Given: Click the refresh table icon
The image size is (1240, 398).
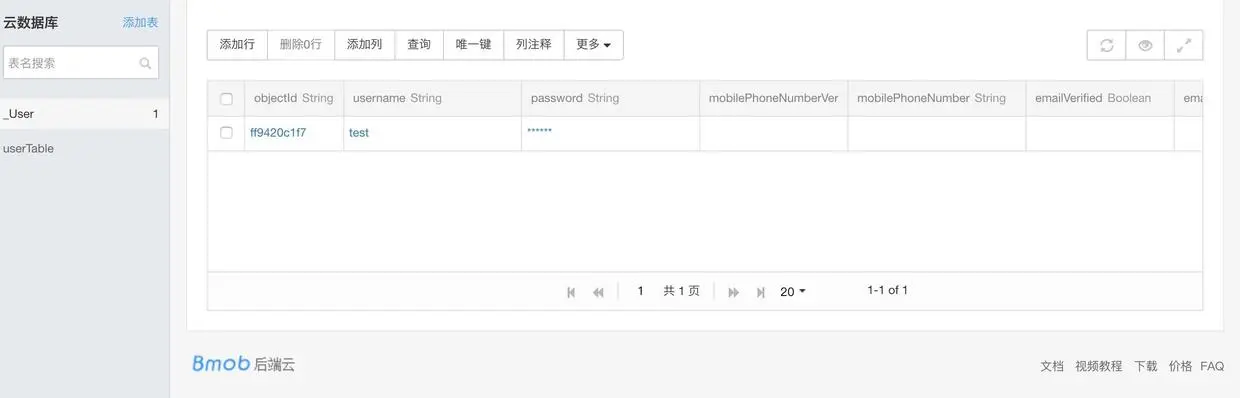Looking at the screenshot, I should (x=1106, y=45).
